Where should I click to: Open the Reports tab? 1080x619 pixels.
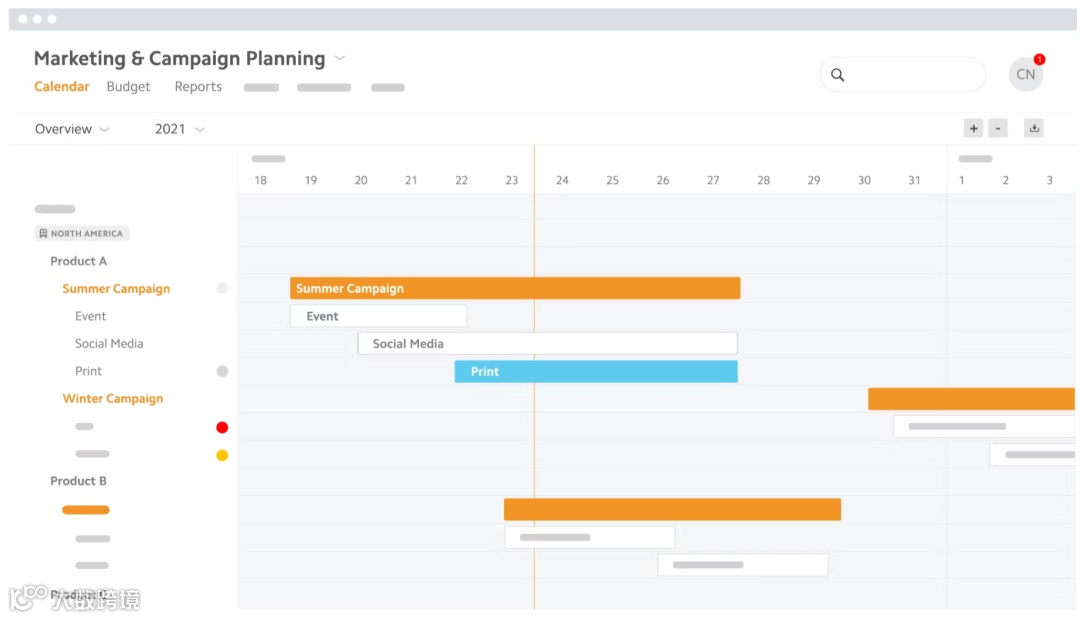tap(198, 87)
